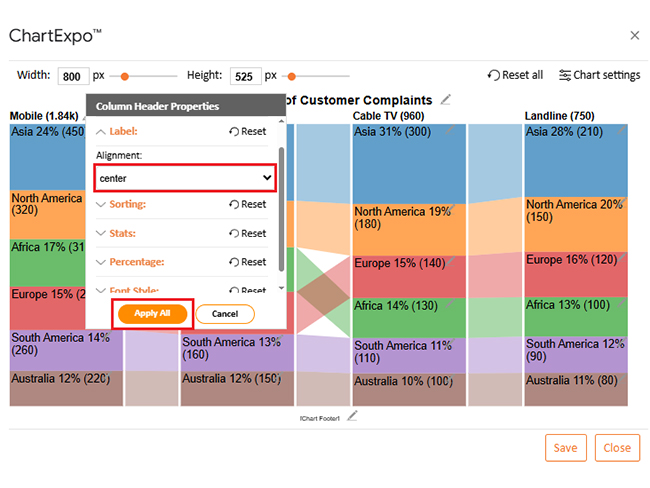650x488 pixels.
Task: Reset the Percentage section
Action: 247,262
